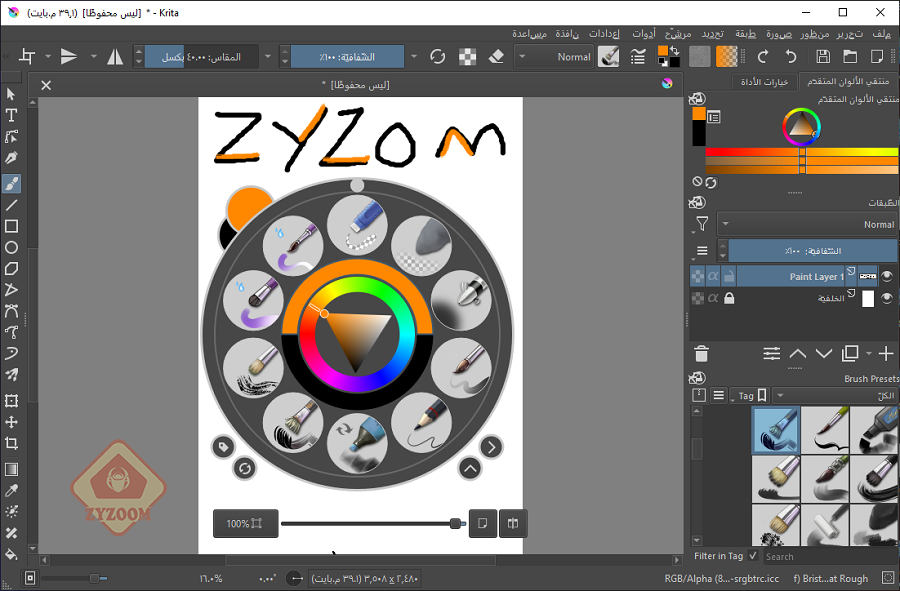Select the Fill bucket tool
Screen dimensions: 900x591
pyautogui.click(x=11, y=554)
